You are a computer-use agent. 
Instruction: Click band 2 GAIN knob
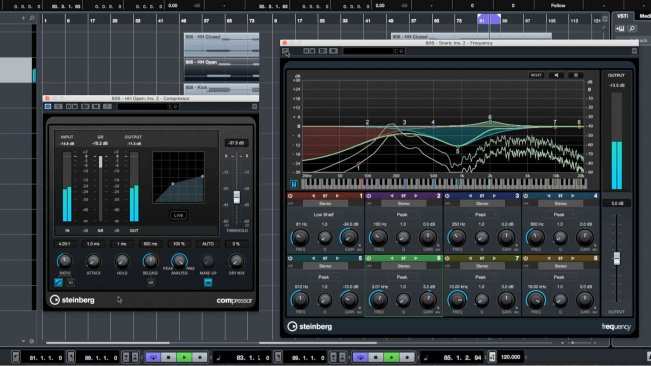(428, 238)
